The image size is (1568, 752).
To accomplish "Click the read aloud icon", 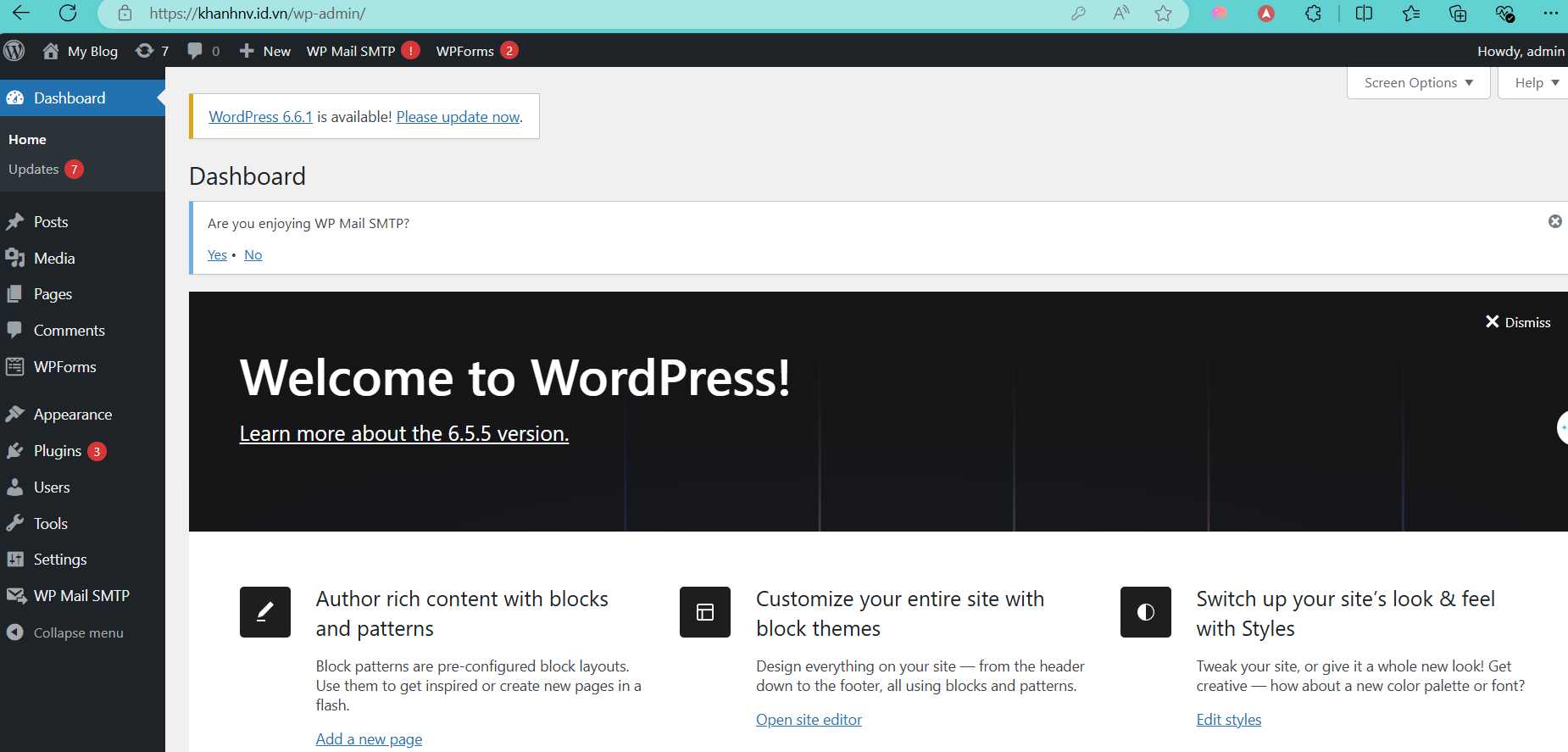I will coord(1121,13).
